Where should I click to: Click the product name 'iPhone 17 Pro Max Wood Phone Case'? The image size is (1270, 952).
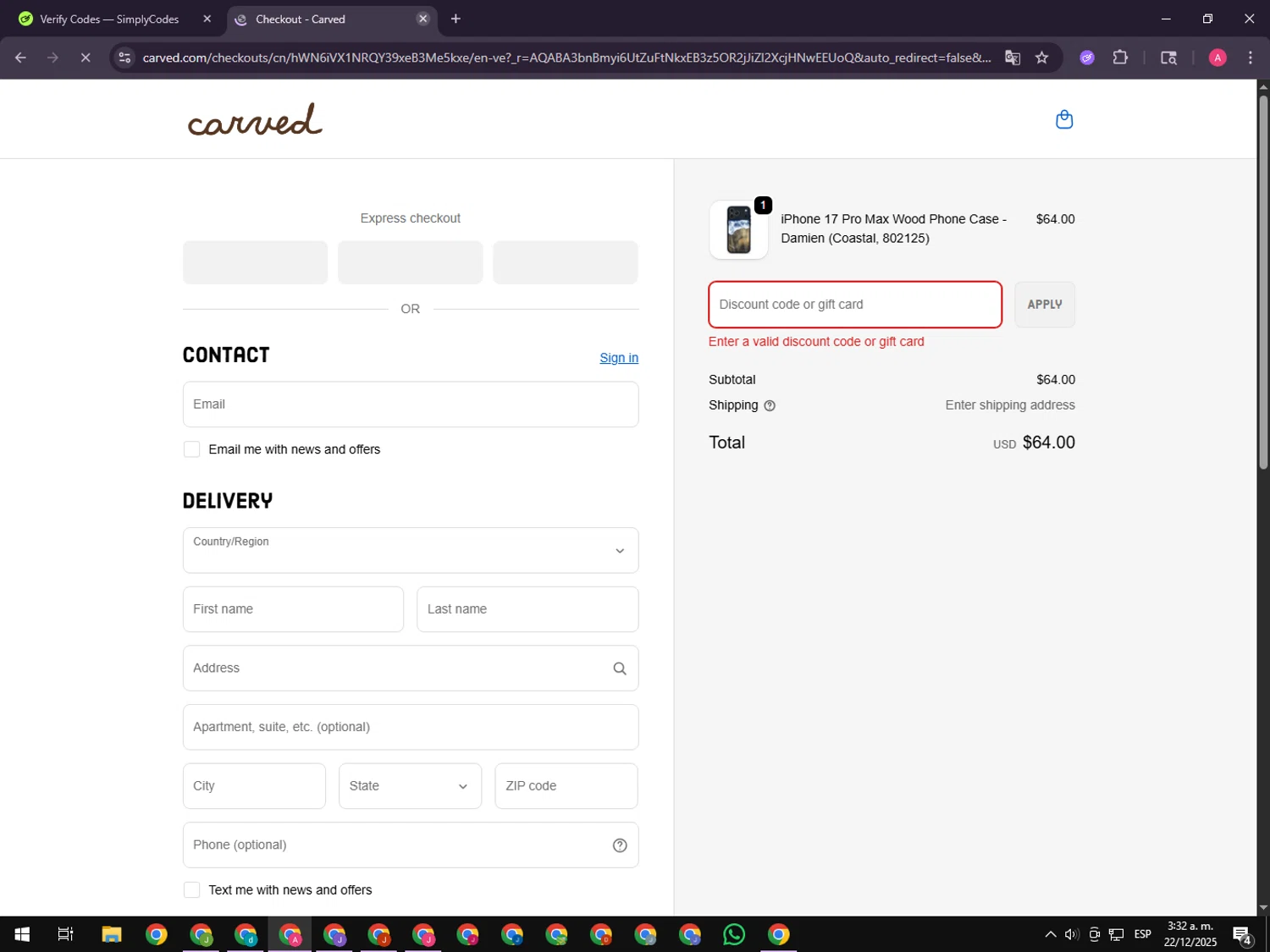pyautogui.click(x=890, y=219)
